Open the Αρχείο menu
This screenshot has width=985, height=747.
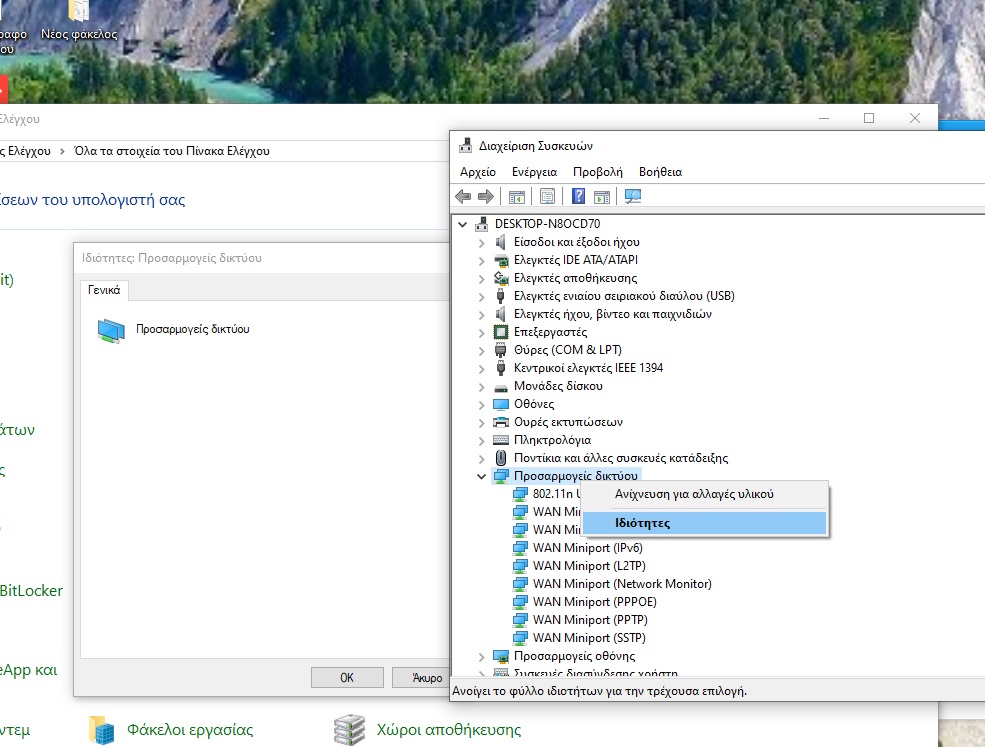point(477,172)
